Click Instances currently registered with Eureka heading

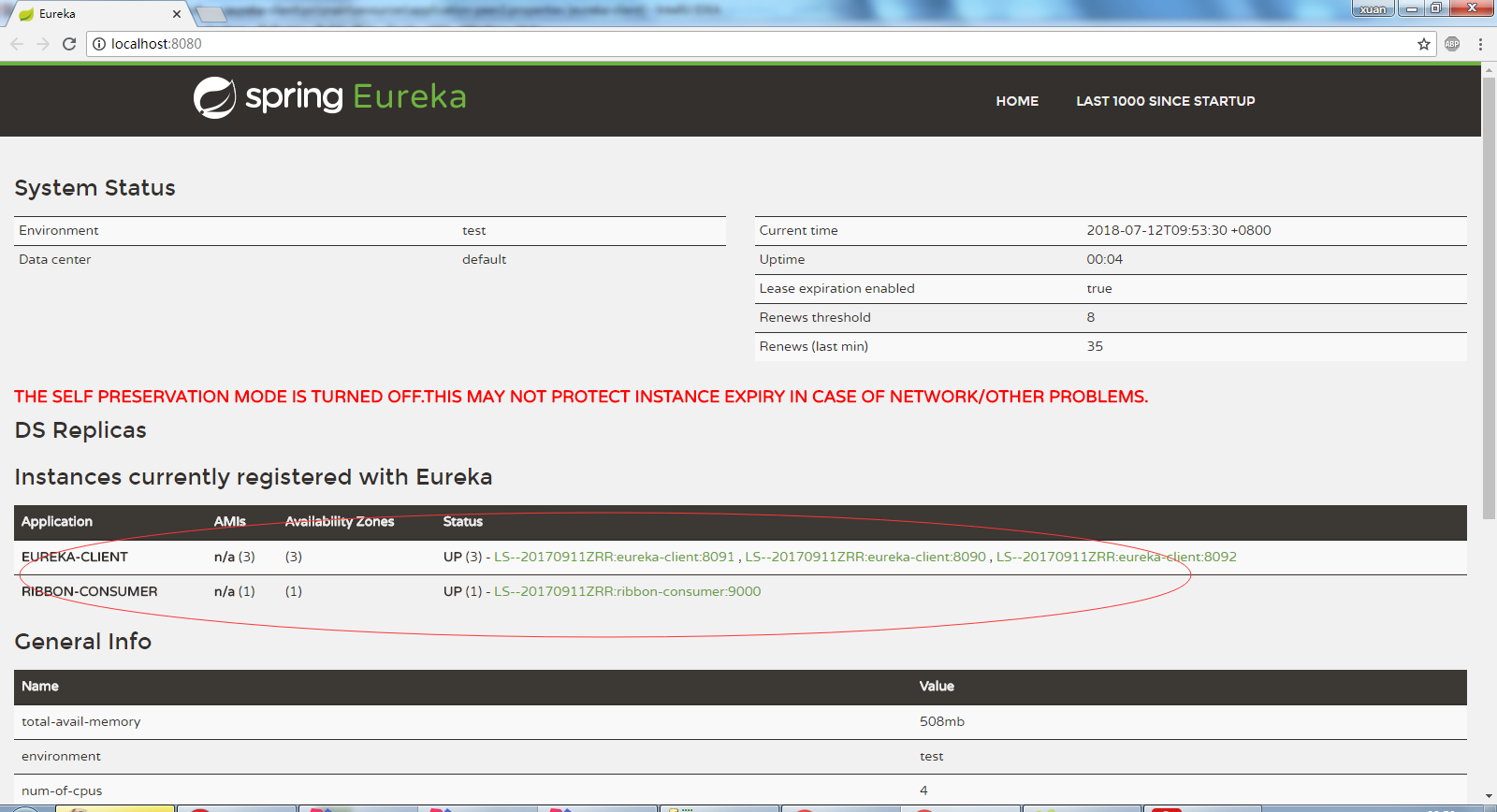[254, 477]
